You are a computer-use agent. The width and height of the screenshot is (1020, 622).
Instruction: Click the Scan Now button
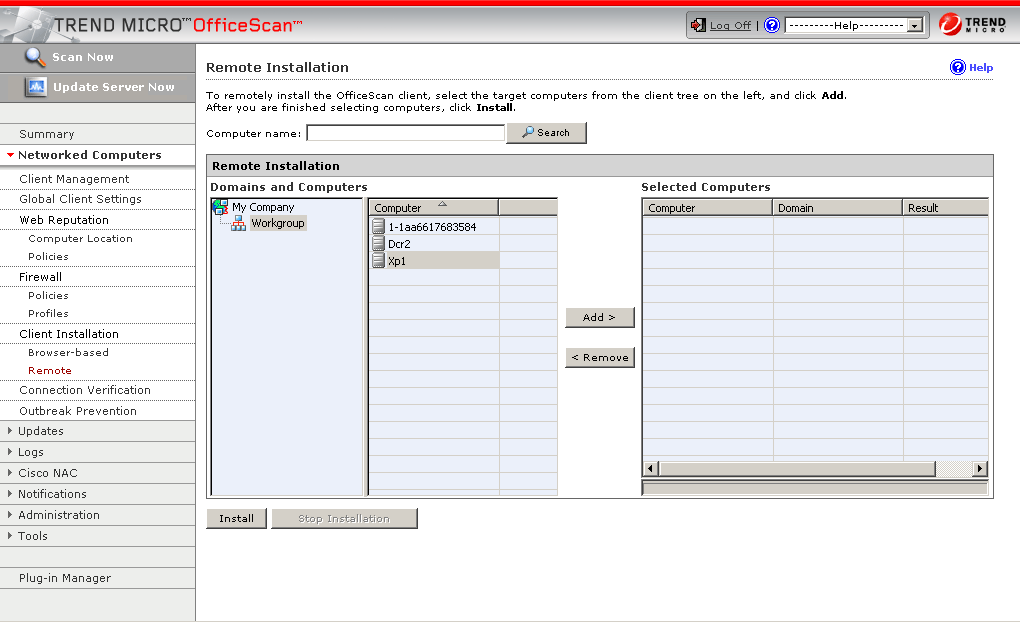[x=98, y=57]
